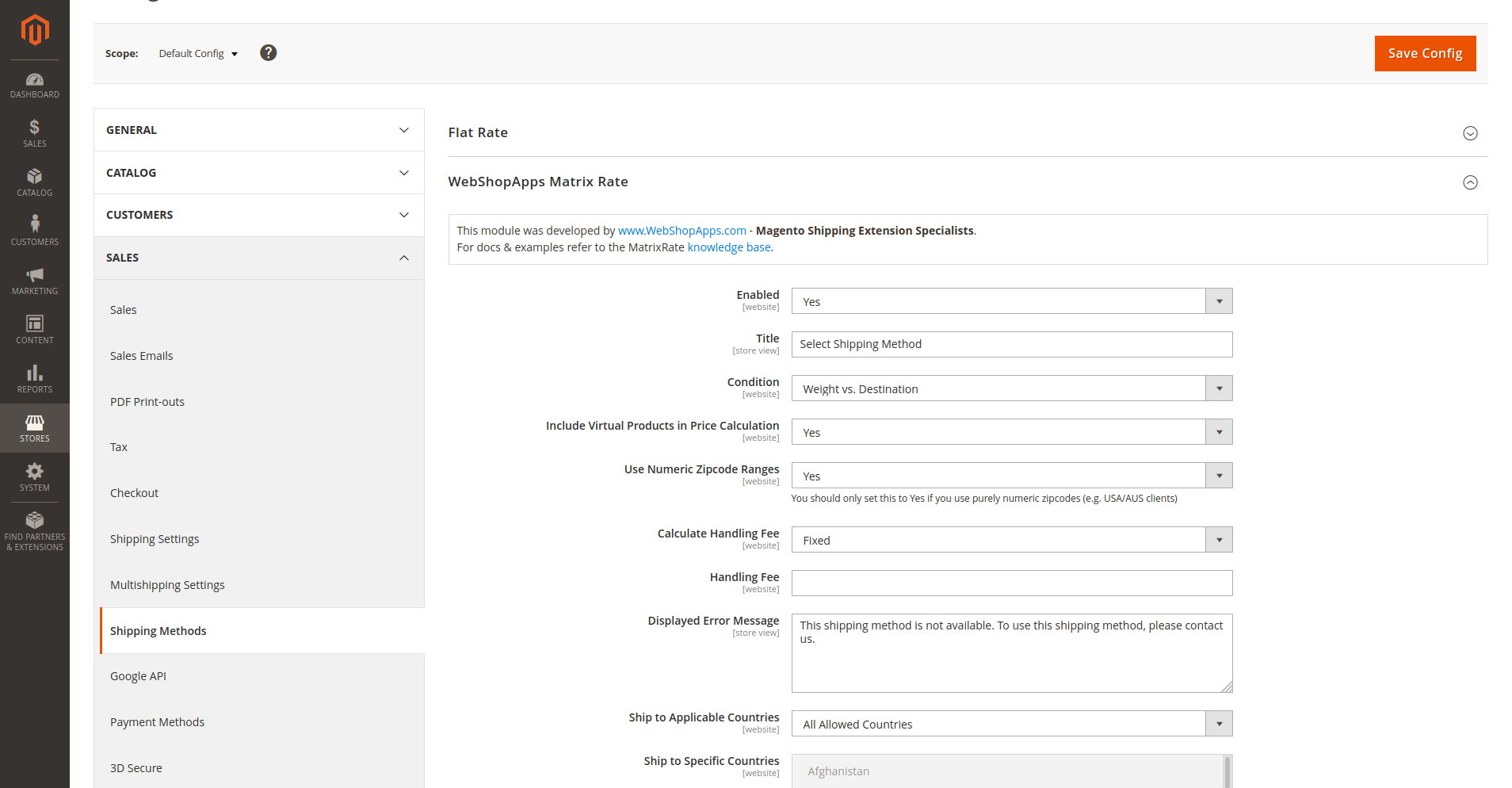Click the Save Config button

point(1425,53)
